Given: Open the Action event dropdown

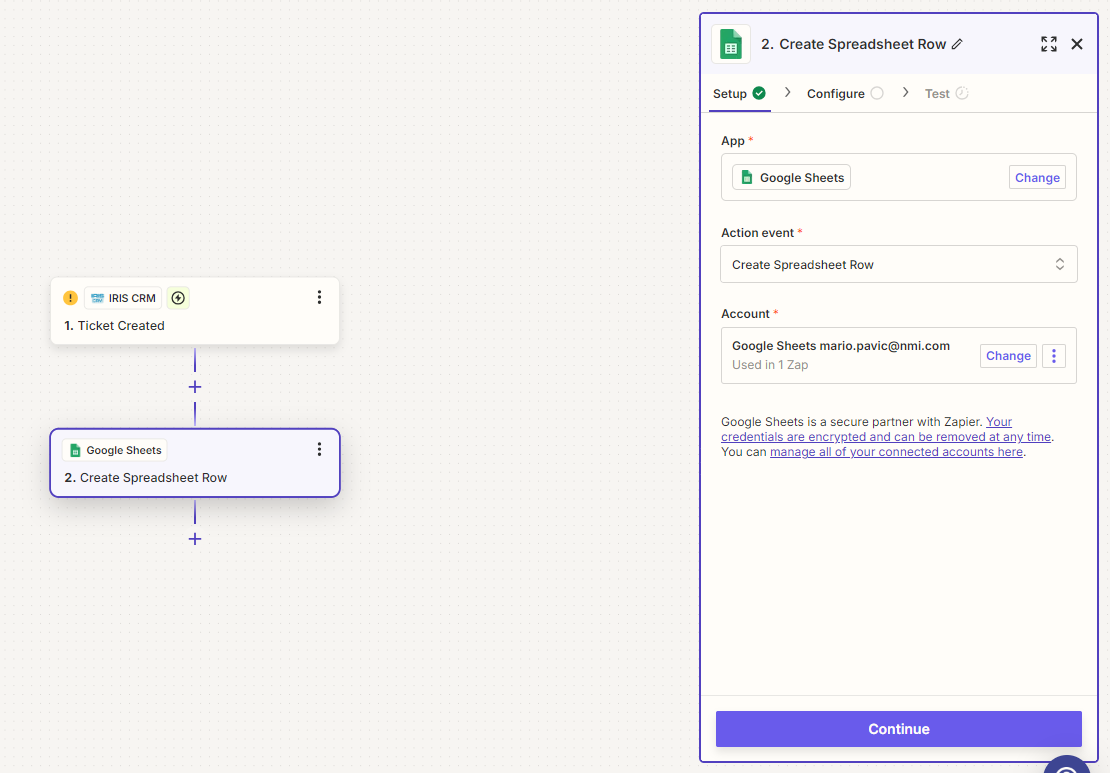Looking at the screenshot, I should [898, 264].
